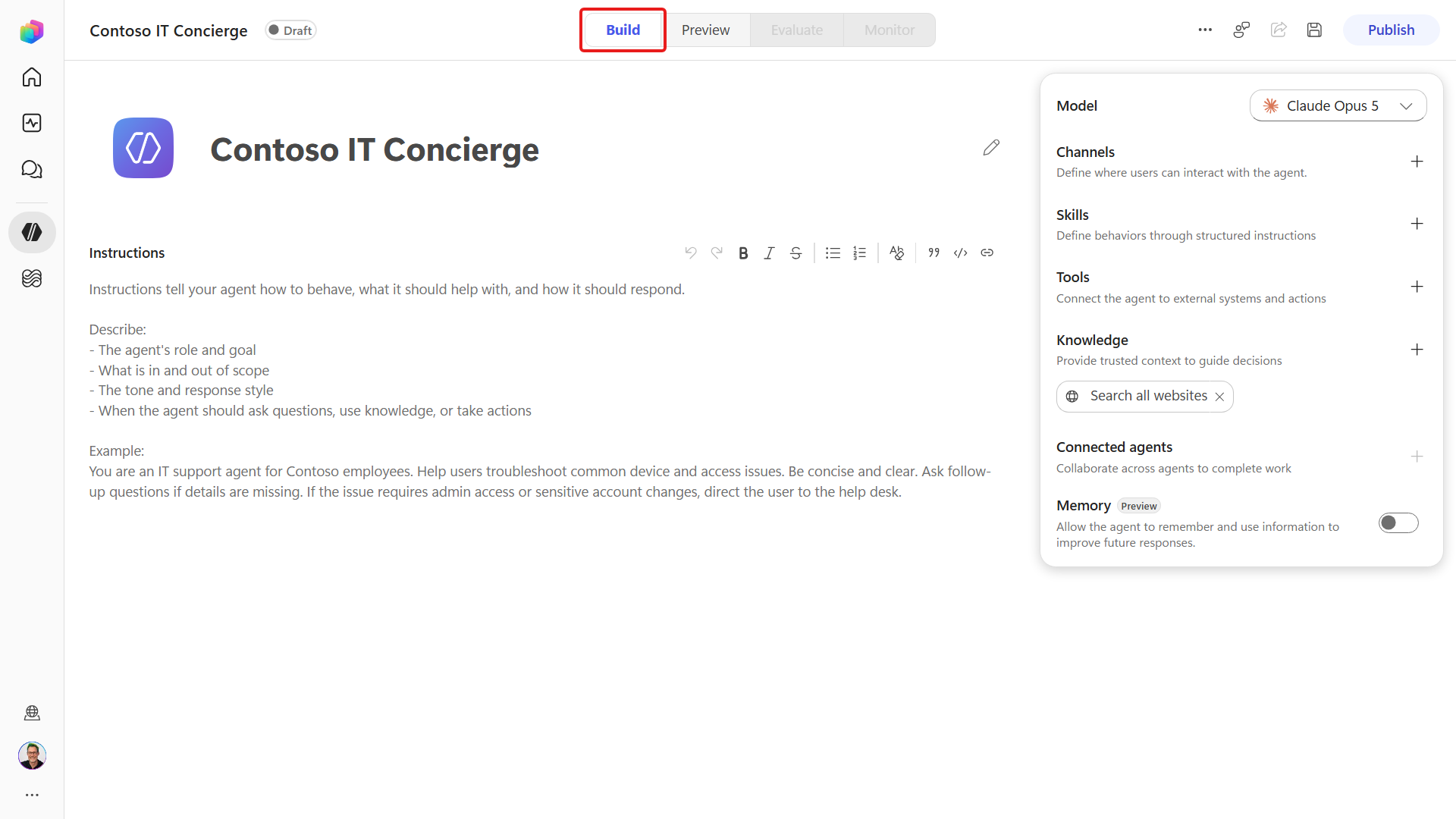Open the Activity monitor sidebar icon
The width and height of the screenshot is (1456, 819).
point(32,123)
